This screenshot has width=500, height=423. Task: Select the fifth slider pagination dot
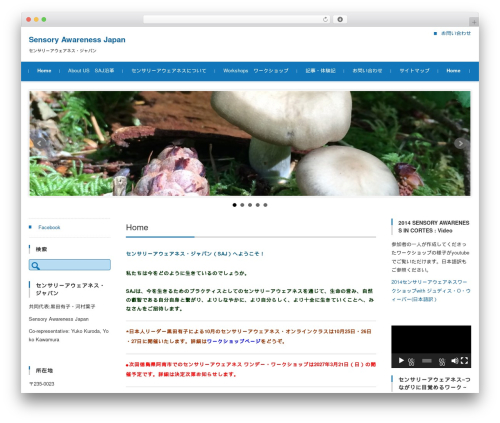(x=265, y=205)
